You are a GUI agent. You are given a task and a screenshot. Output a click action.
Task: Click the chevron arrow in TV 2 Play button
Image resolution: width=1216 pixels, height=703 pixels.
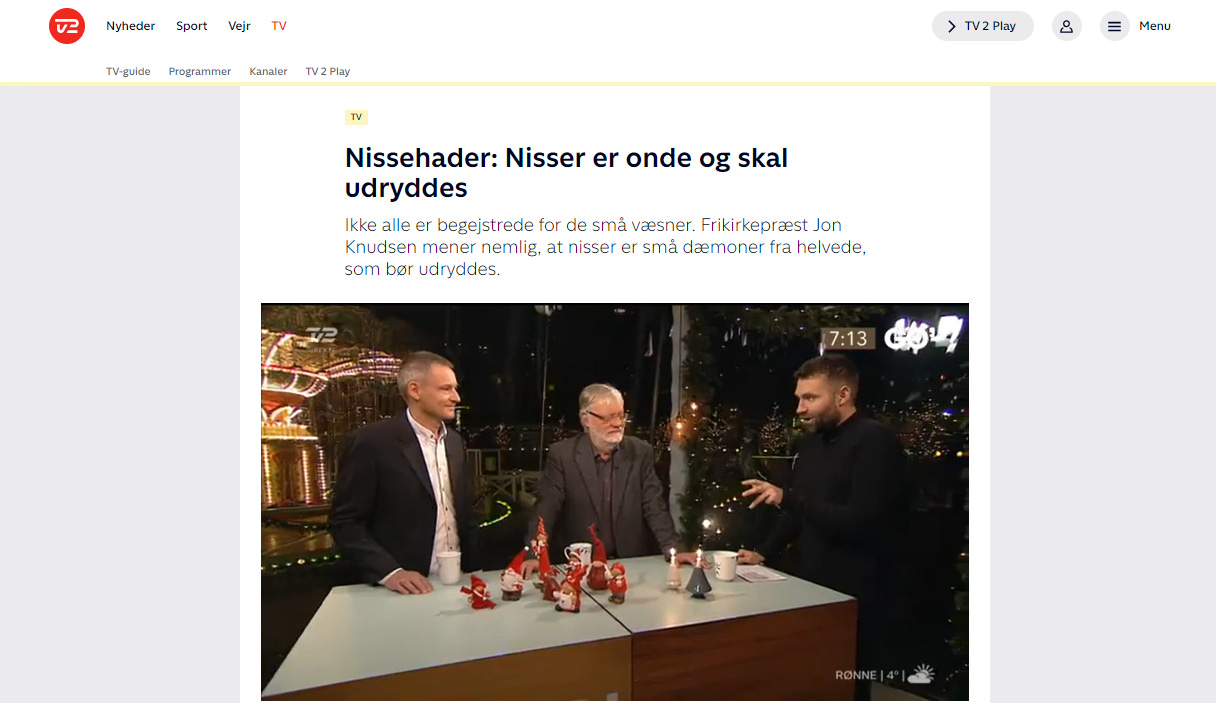pos(951,26)
